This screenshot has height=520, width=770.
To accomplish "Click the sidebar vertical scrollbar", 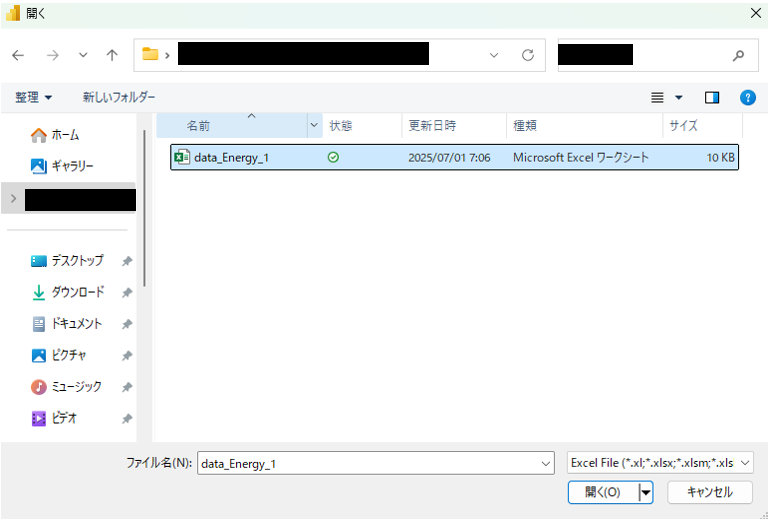I will click(144, 208).
